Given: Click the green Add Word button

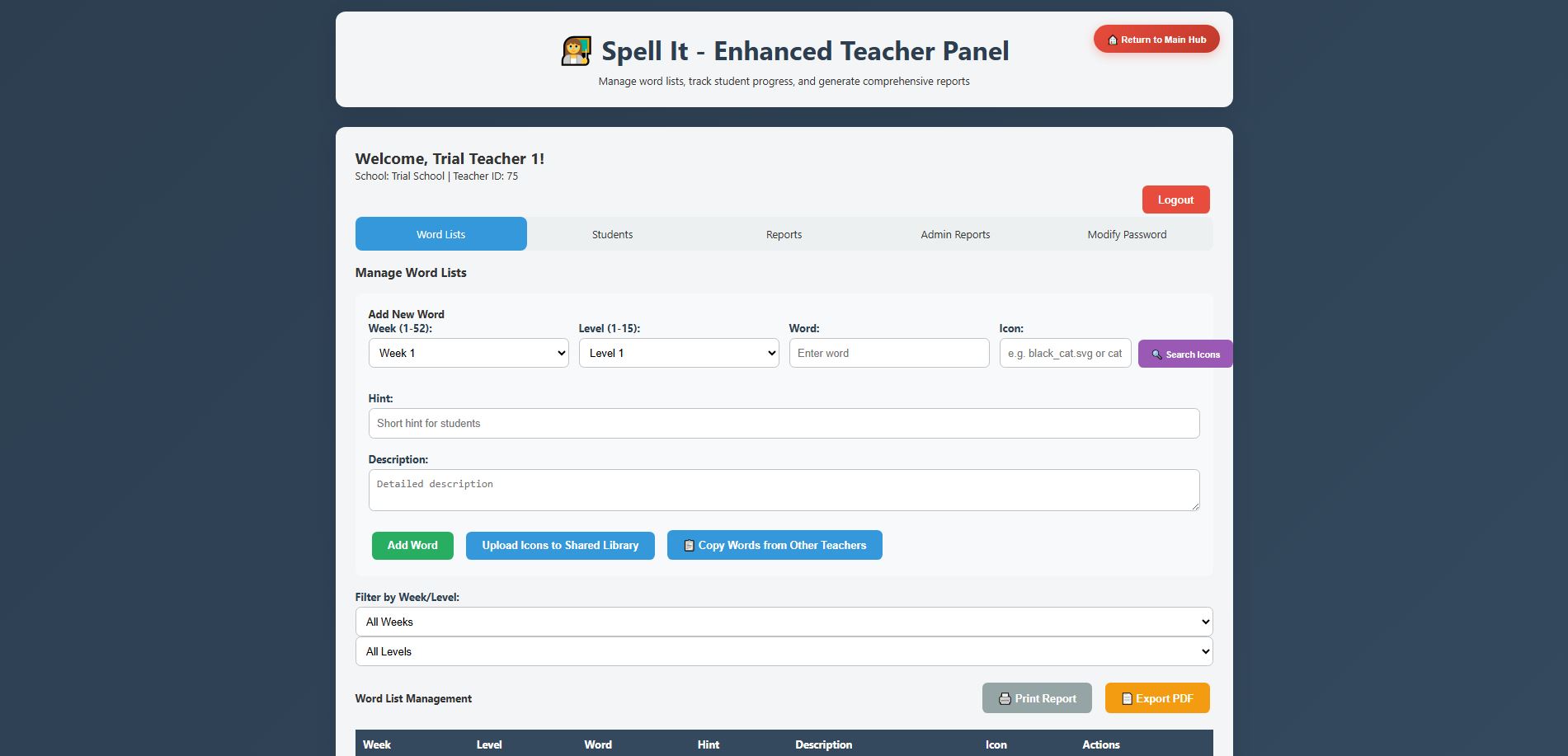Looking at the screenshot, I should coord(412,545).
